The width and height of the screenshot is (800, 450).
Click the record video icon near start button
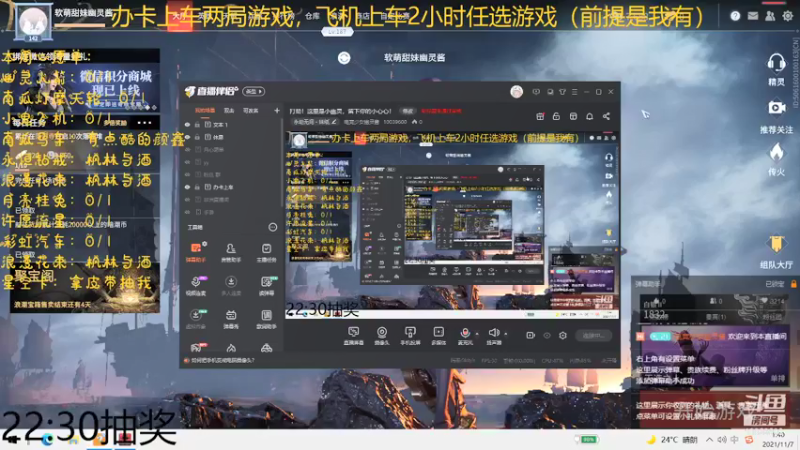point(531,335)
